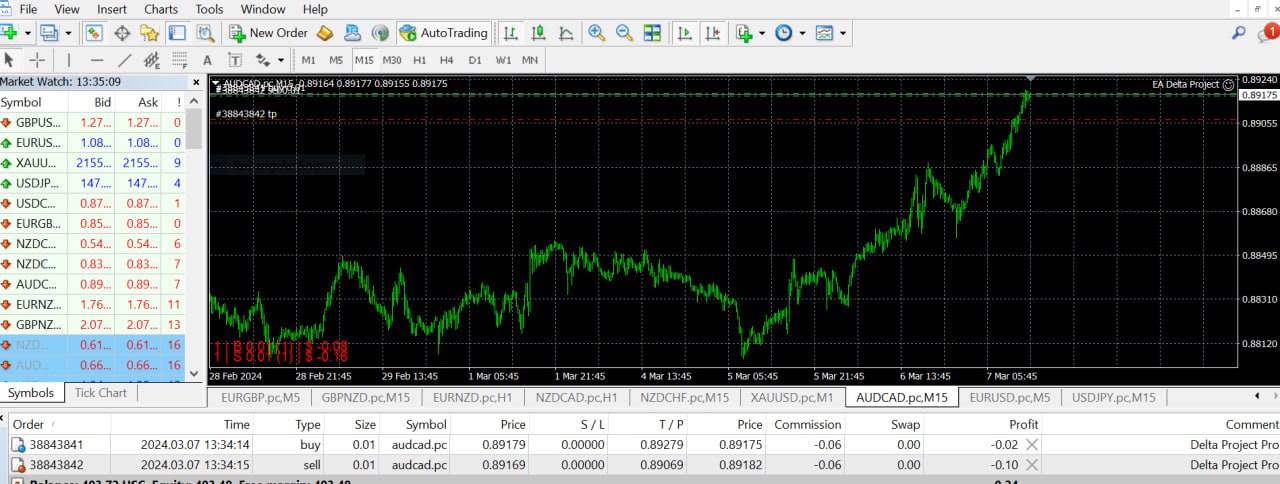Select the Fibonacci retracement tool
The width and height of the screenshot is (1280, 484).
click(x=179, y=60)
